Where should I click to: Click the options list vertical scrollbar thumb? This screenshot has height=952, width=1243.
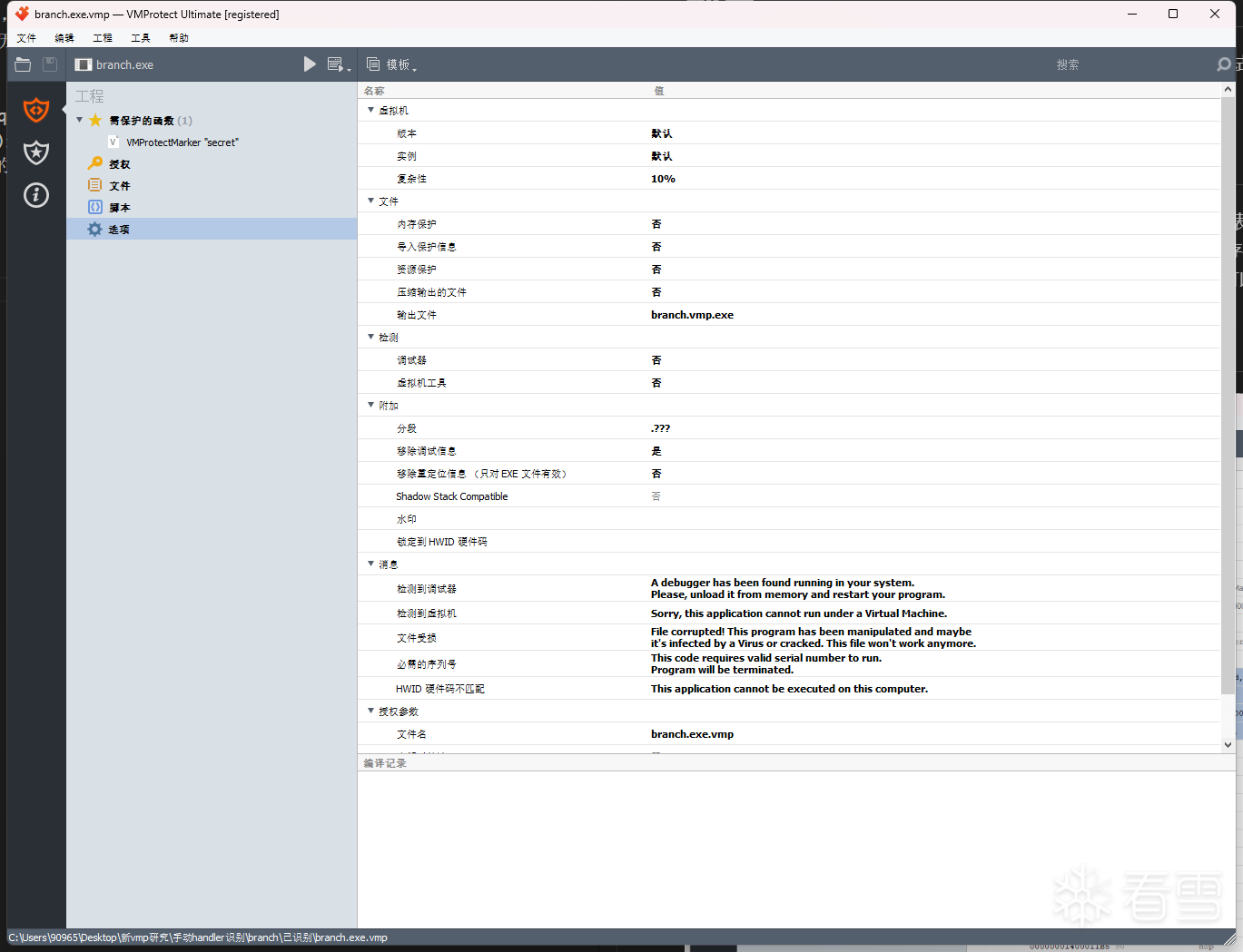(1228, 397)
